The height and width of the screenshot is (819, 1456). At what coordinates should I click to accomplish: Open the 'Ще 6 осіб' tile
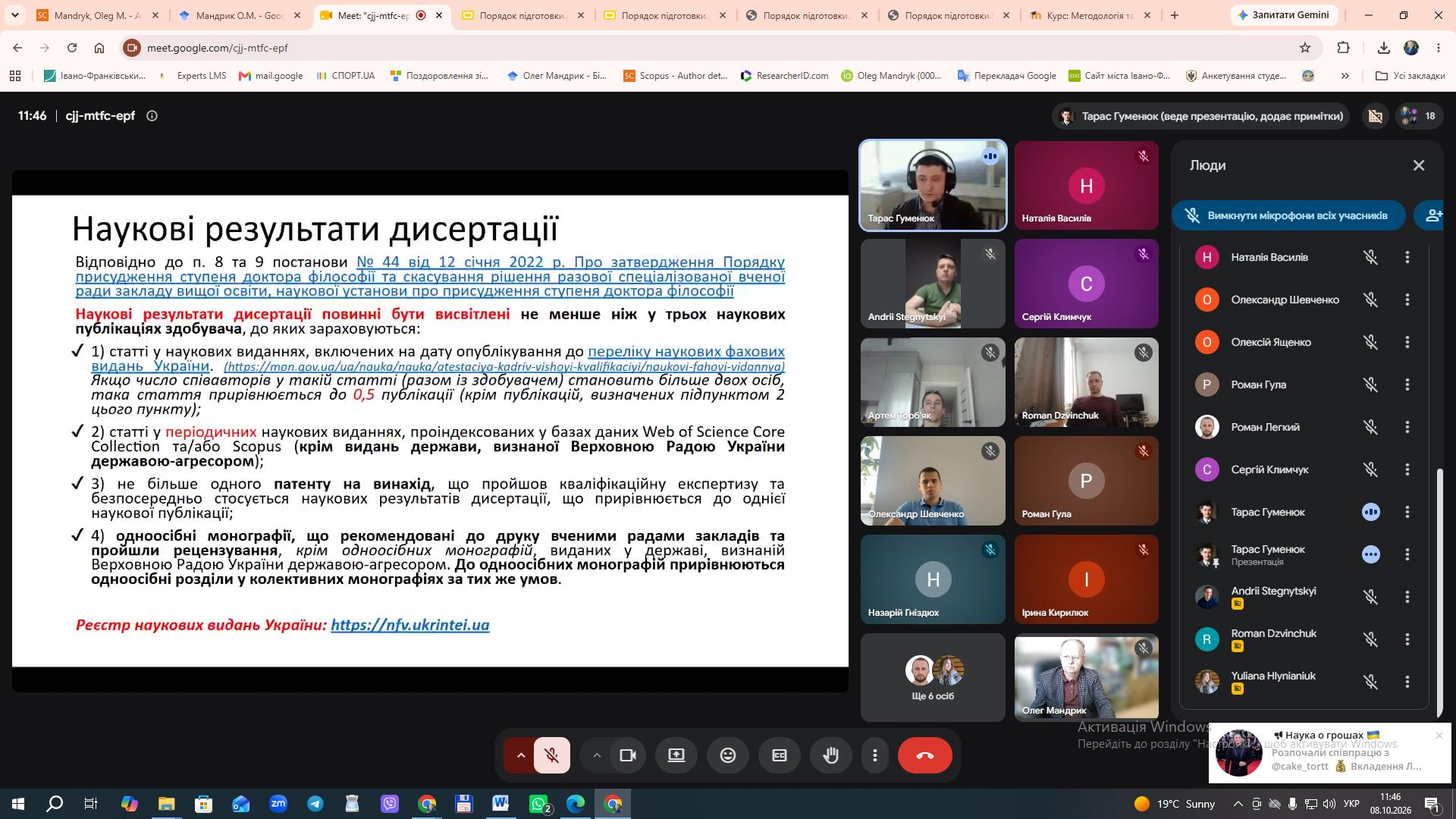point(933,677)
